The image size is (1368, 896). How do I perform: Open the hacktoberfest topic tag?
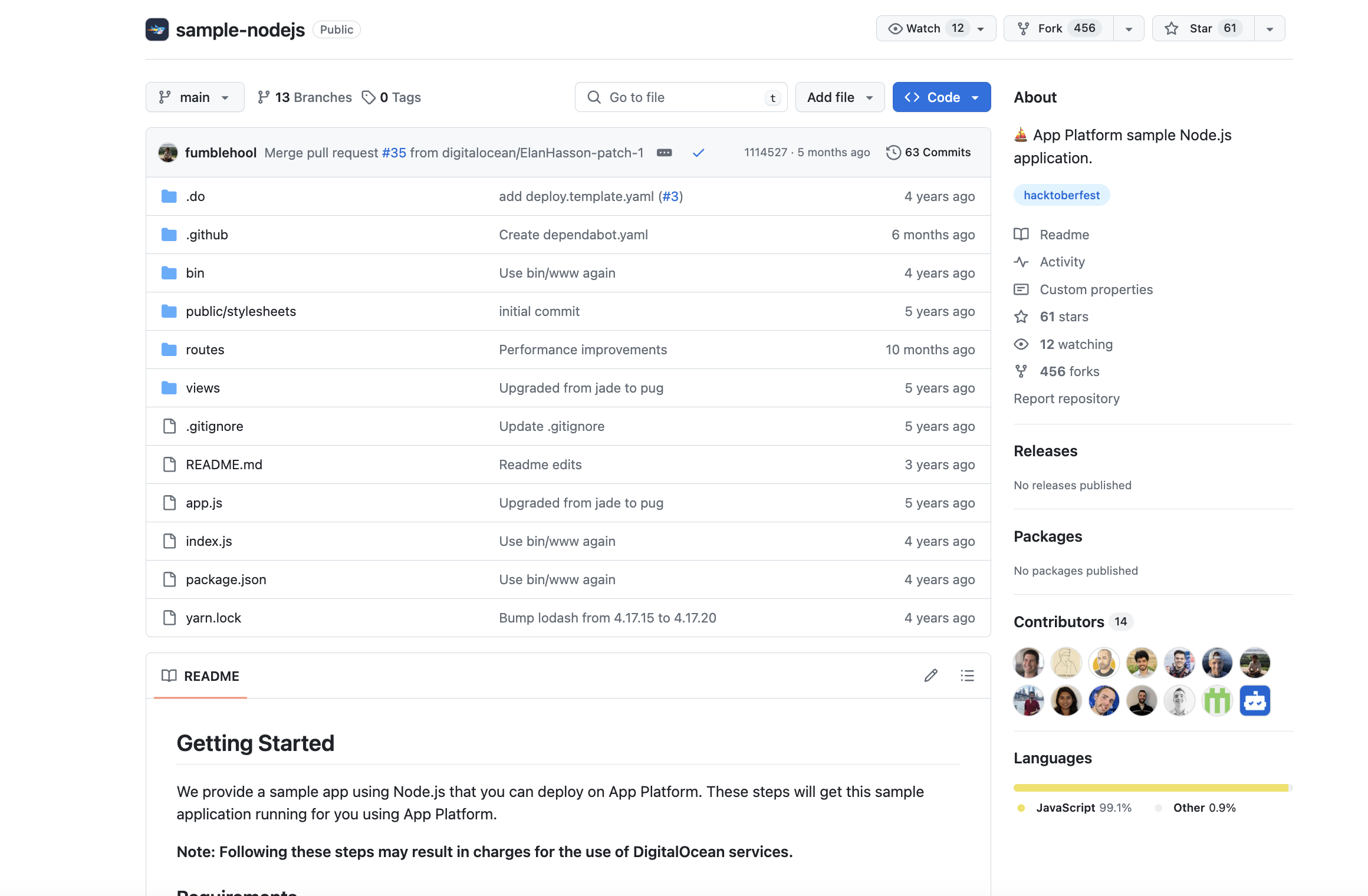[x=1061, y=195]
